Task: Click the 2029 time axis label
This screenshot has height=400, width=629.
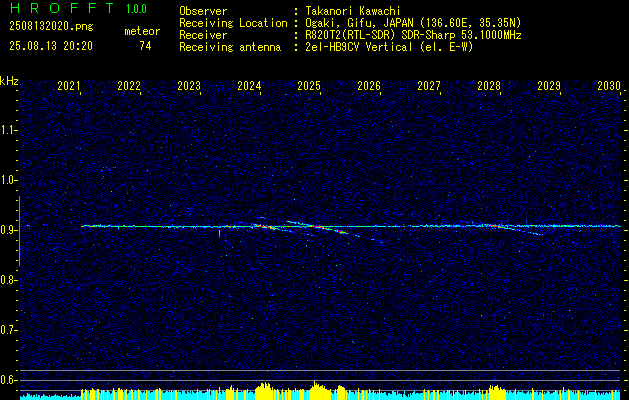Action: tap(549, 85)
